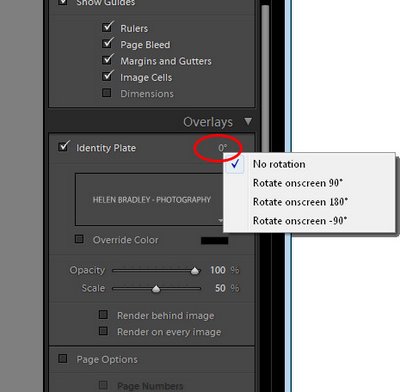400x392 pixels.
Task: Enable the Override Color checkbox
Action: [x=79, y=239]
